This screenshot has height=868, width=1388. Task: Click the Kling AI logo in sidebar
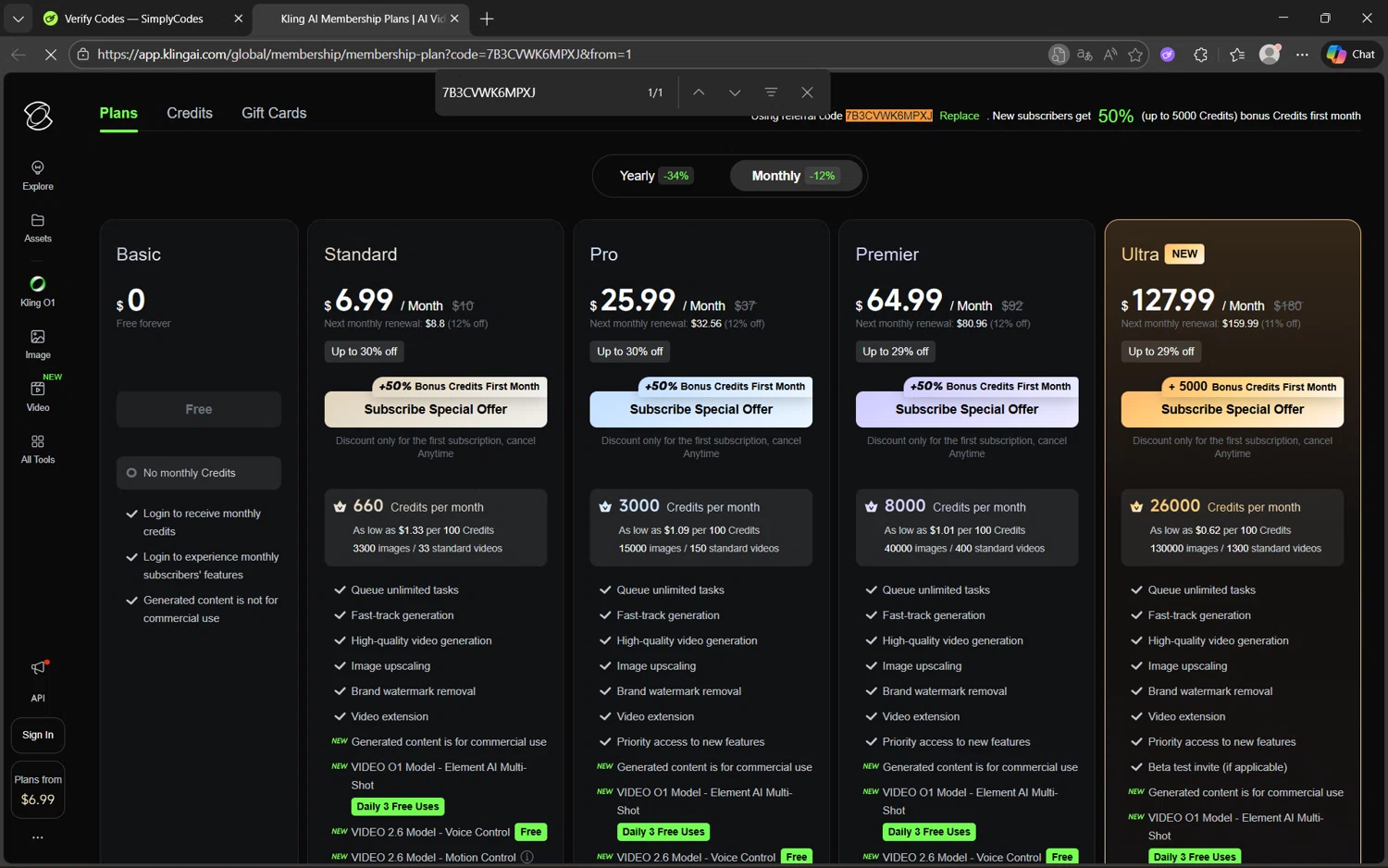click(x=38, y=116)
